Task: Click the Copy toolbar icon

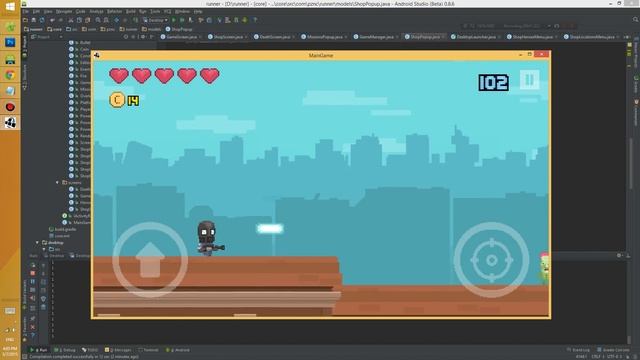Action: (x=79, y=20)
